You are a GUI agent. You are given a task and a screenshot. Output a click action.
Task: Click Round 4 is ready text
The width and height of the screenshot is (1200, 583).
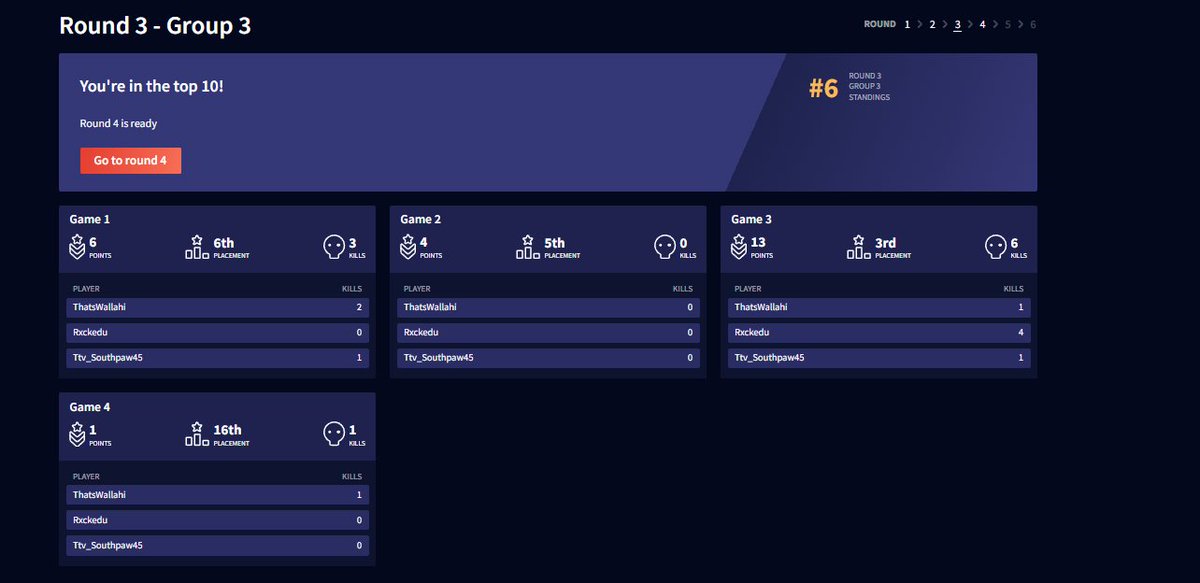[119, 124]
